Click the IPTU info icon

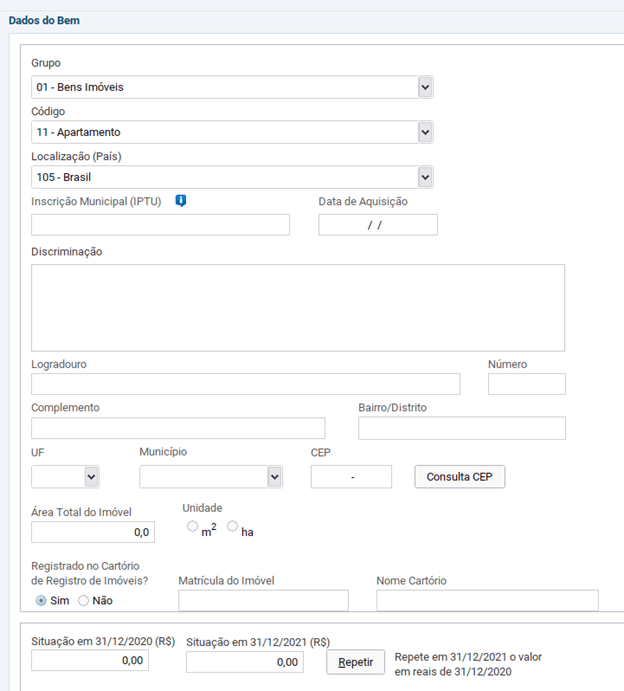pyautogui.click(x=181, y=201)
